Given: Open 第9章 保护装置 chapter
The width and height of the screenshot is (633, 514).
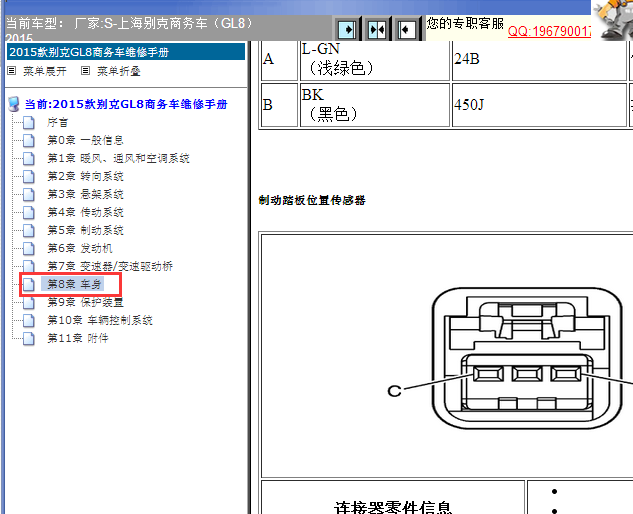Looking at the screenshot, I should coord(85,302).
